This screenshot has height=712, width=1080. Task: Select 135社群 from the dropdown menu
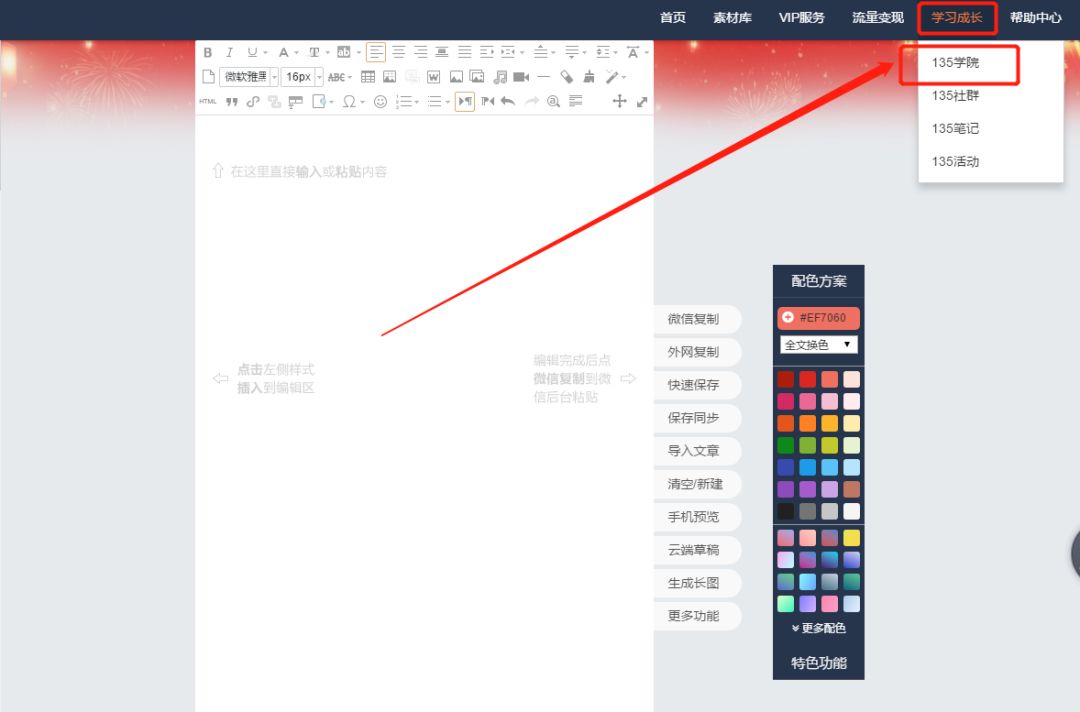pyautogui.click(x=955, y=96)
